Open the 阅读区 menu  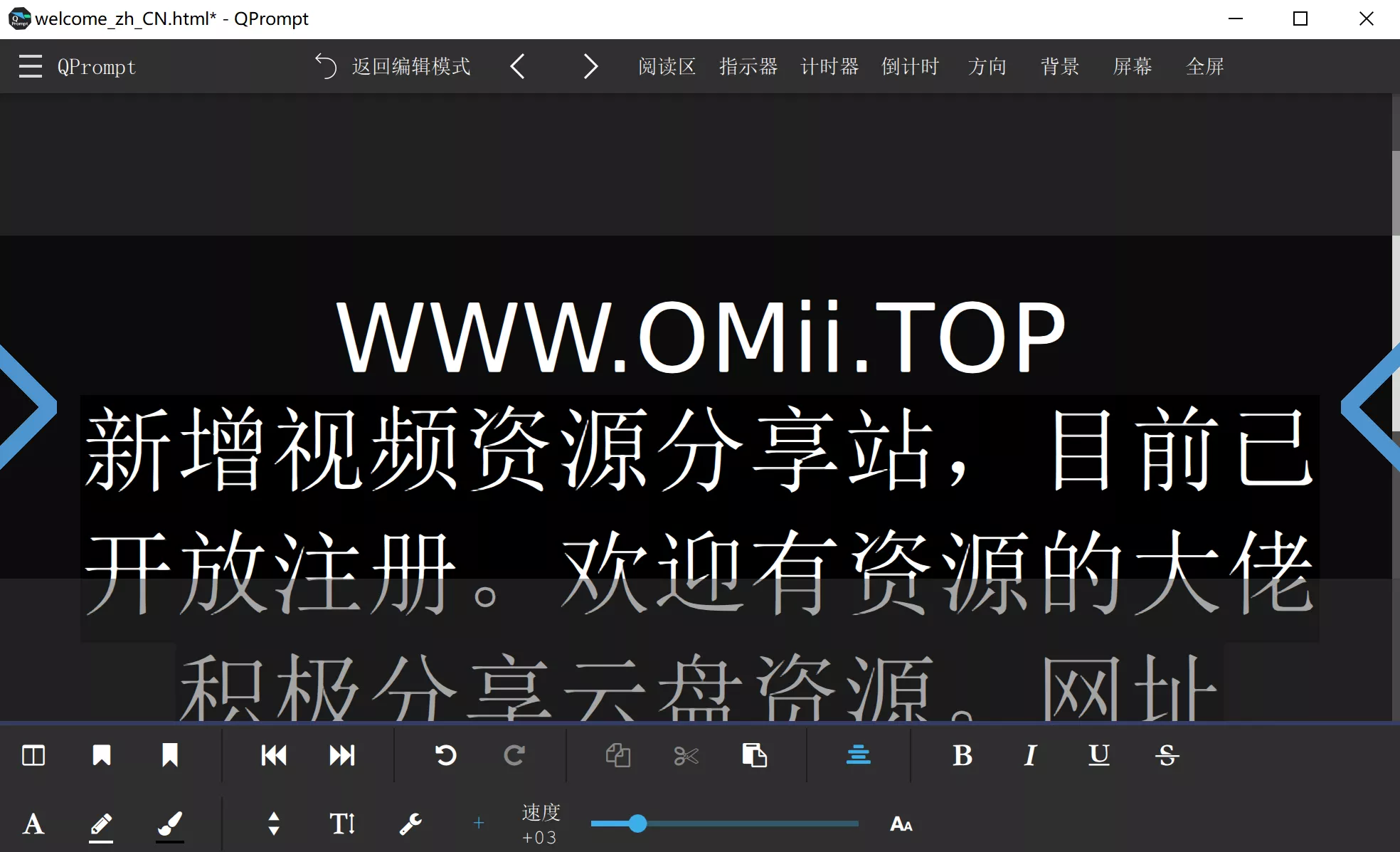coord(667,66)
